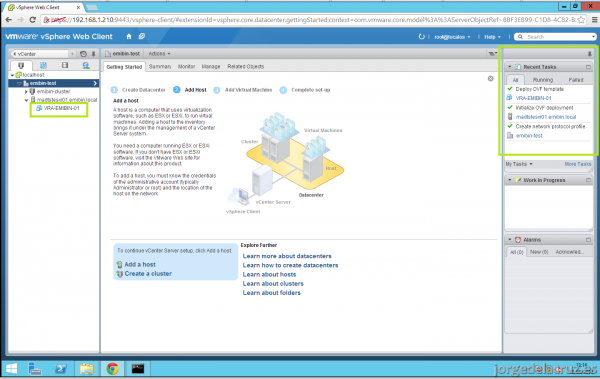The image size is (600, 379).
Task: Select the New (0) alarms tab
Action: click(x=539, y=252)
